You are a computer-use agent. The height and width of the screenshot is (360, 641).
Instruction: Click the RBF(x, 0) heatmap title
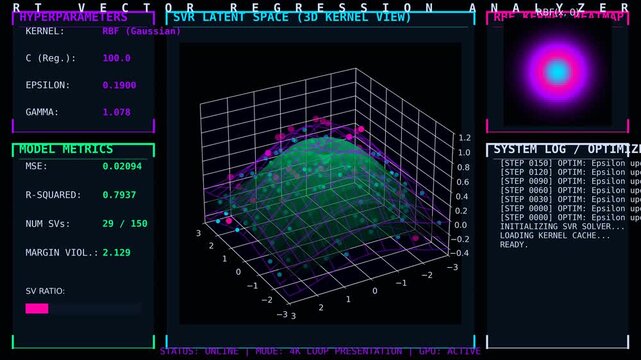(558, 12)
